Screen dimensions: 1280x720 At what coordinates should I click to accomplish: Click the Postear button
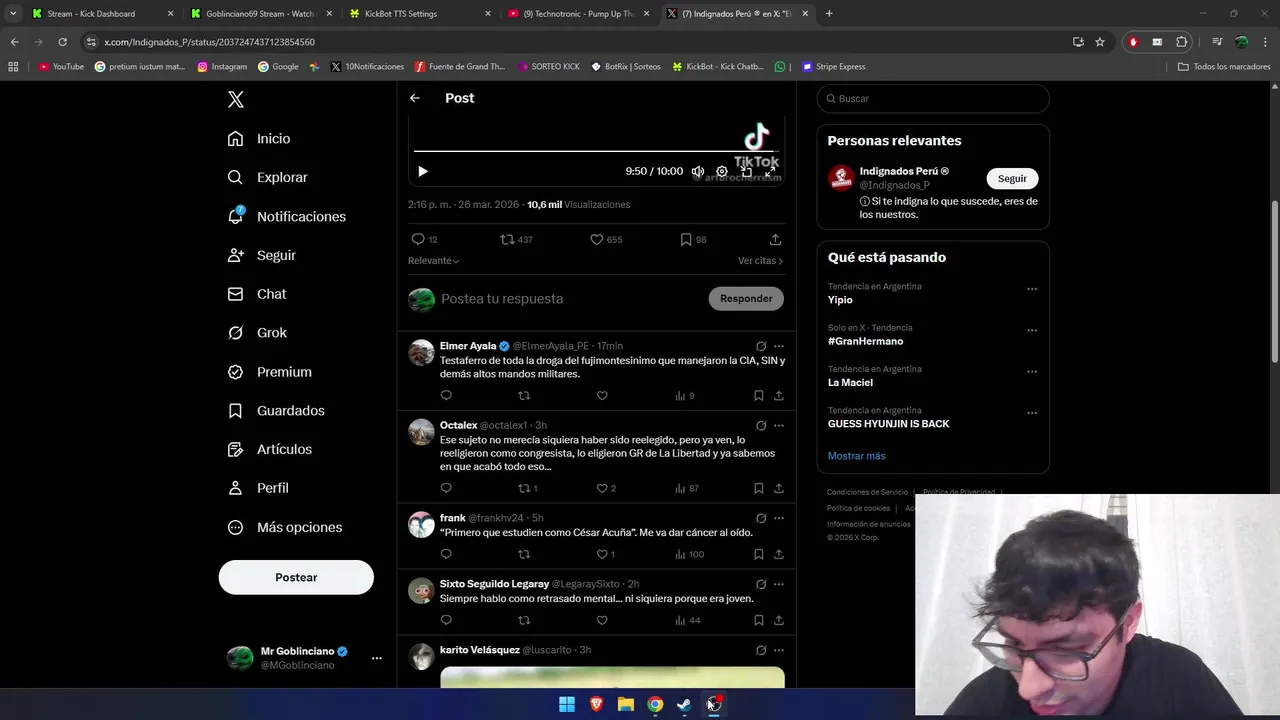pyautogui.click(x=296, y=577)
